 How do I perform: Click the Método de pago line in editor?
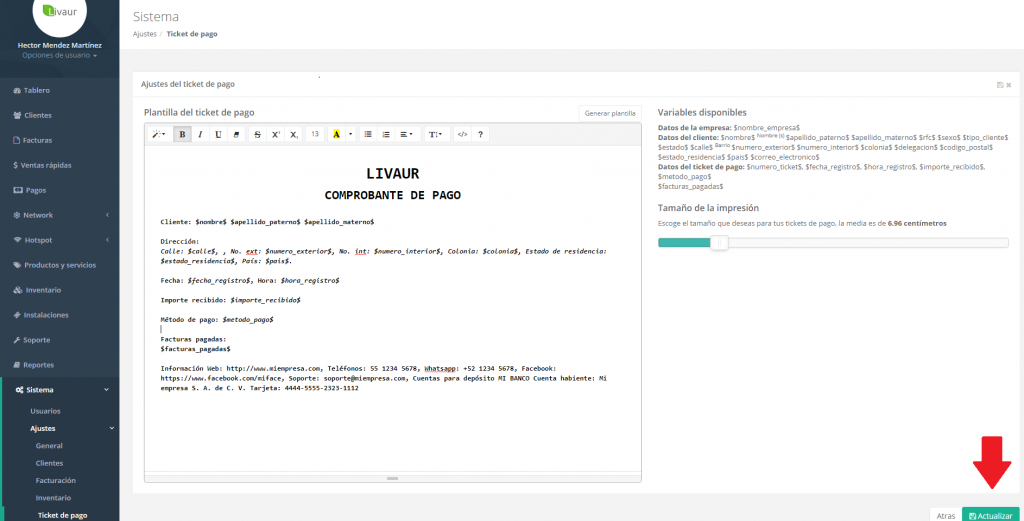coord(217,320)
